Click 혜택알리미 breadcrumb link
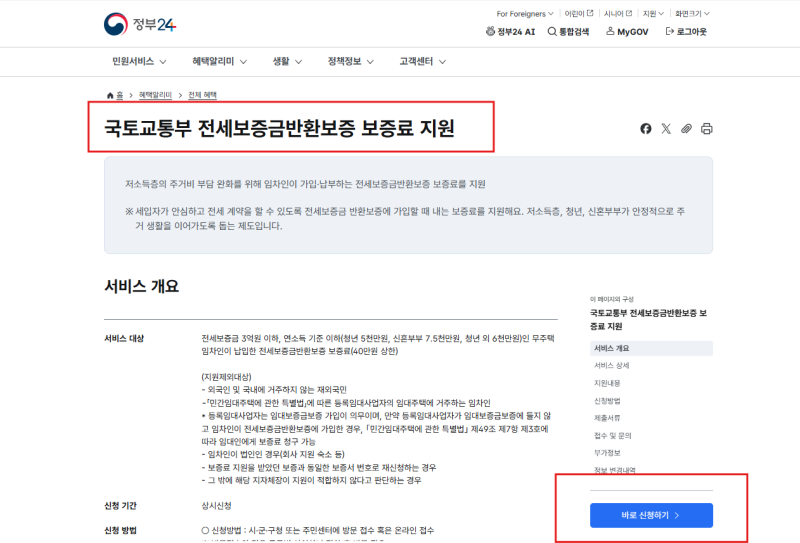 155,95
